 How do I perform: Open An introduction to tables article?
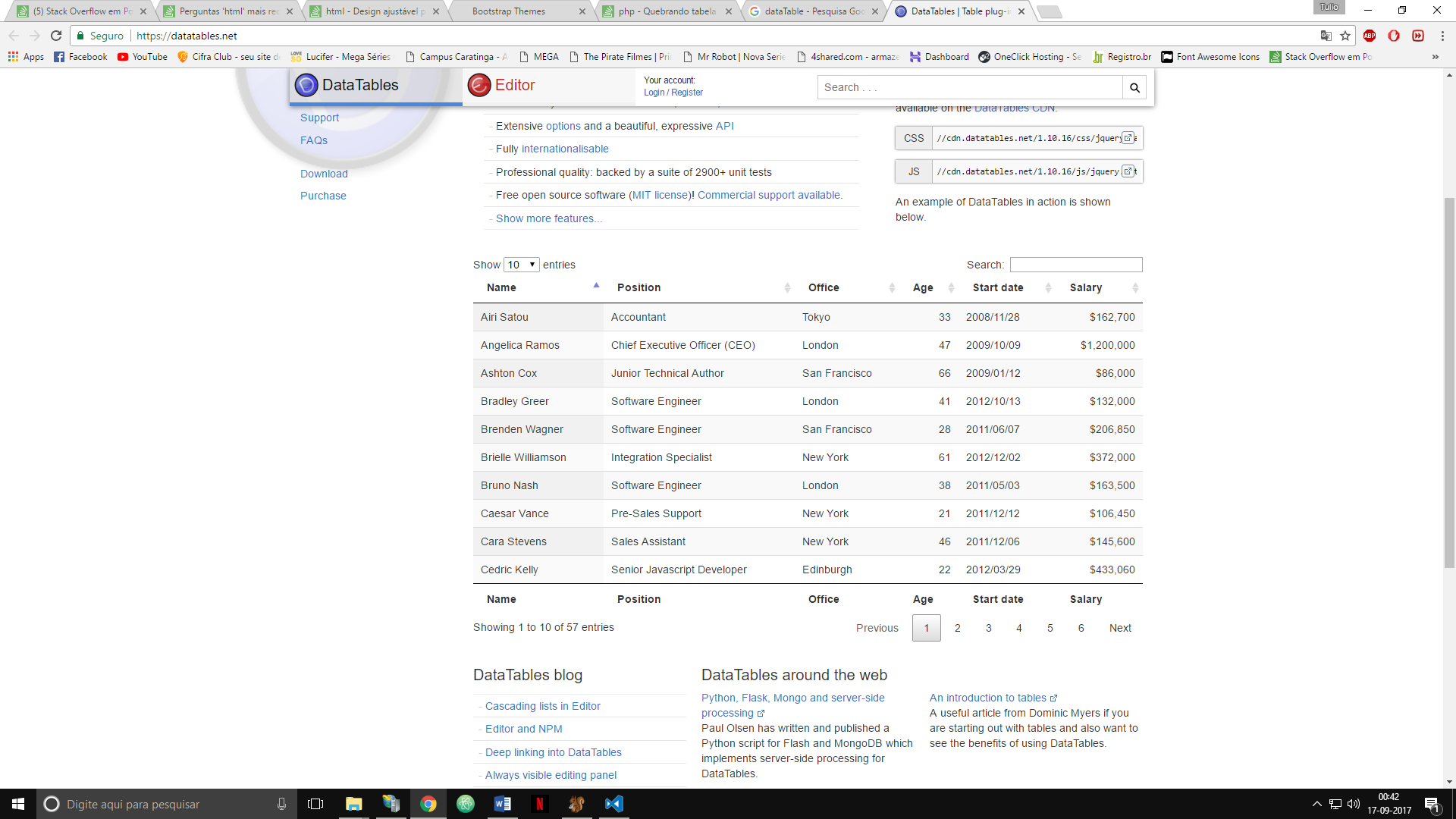coord(988,698)
